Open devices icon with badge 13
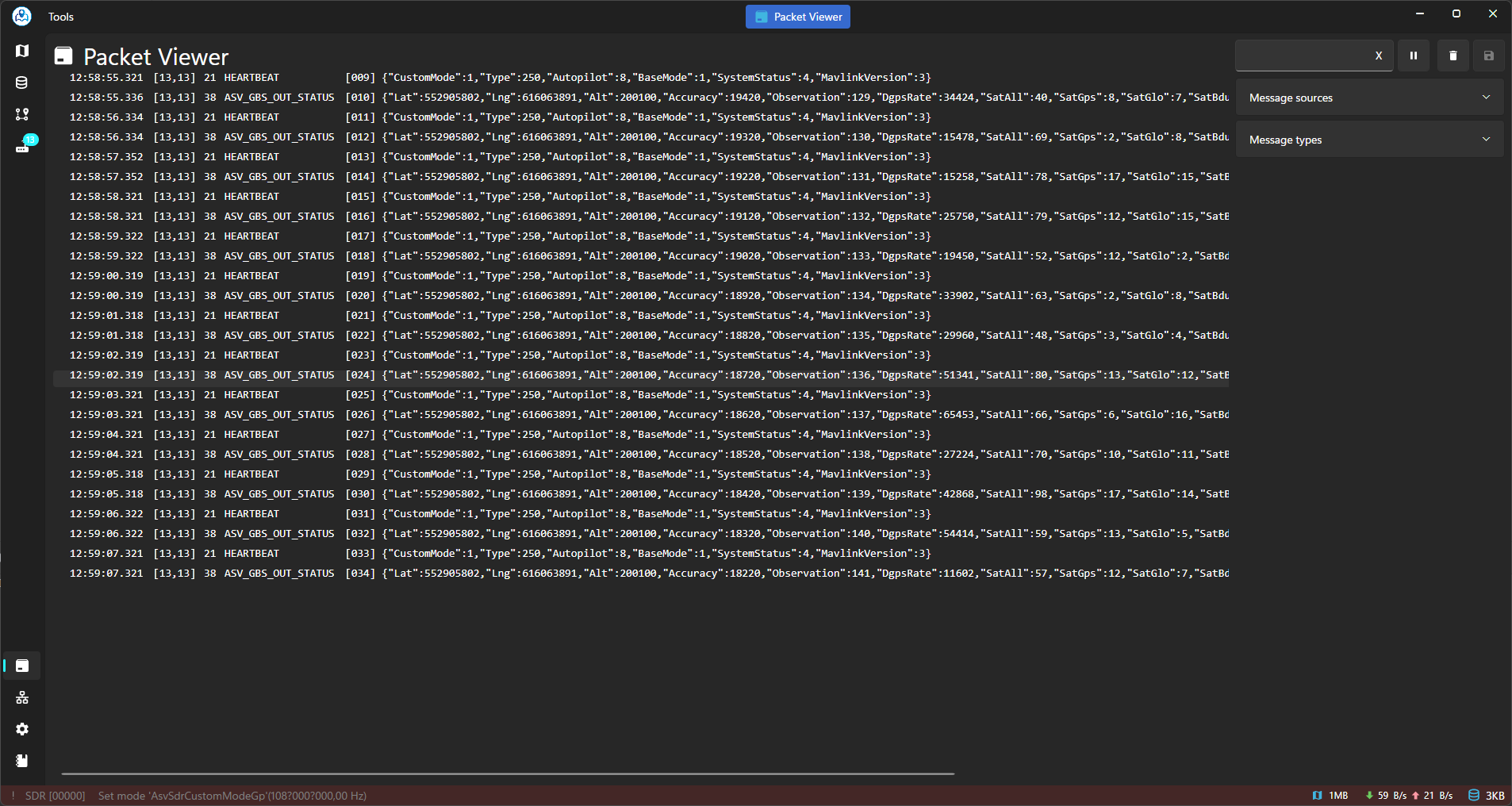This screenshot has width=1512, height=806. [x=23, y=146]
